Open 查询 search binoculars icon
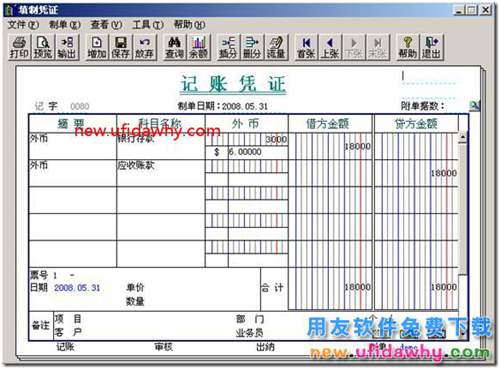The width and height of the screenshot is (500, 369). [174, 47]
